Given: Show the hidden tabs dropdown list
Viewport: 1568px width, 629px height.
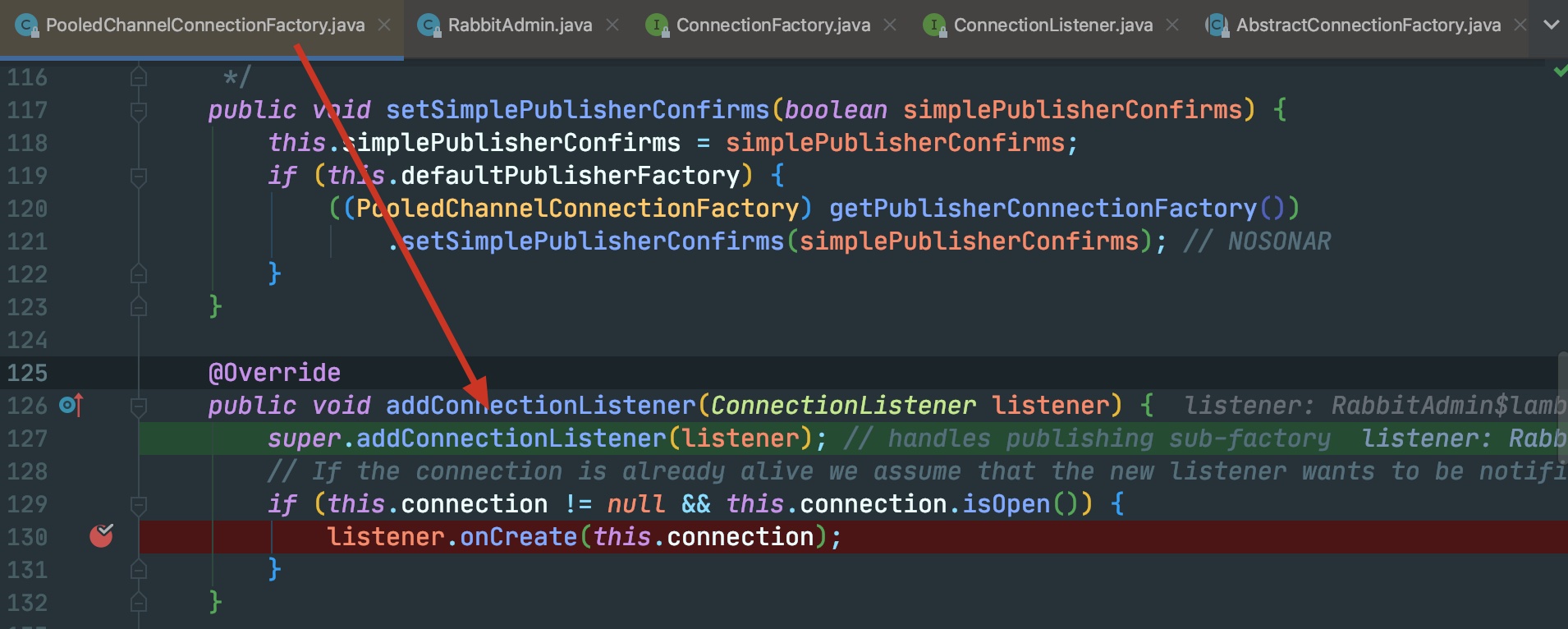Looking at the screenshot, I should [1552, 25].
